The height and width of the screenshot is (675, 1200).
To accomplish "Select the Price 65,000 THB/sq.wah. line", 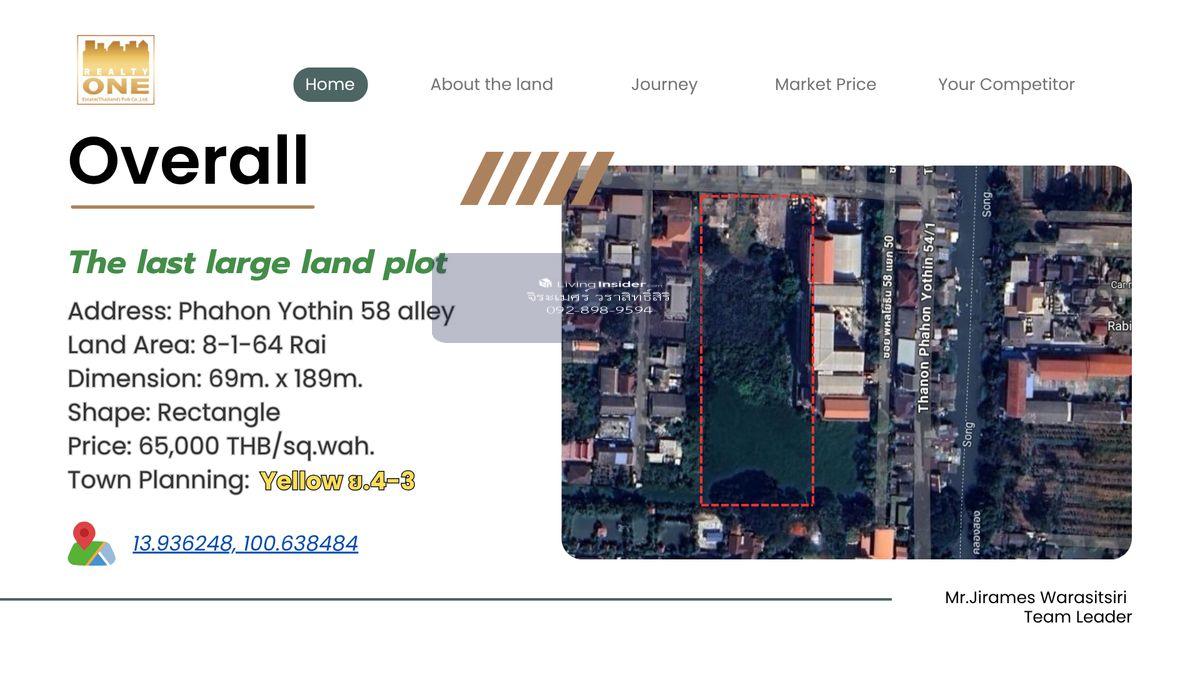I will tap(221, 446).
